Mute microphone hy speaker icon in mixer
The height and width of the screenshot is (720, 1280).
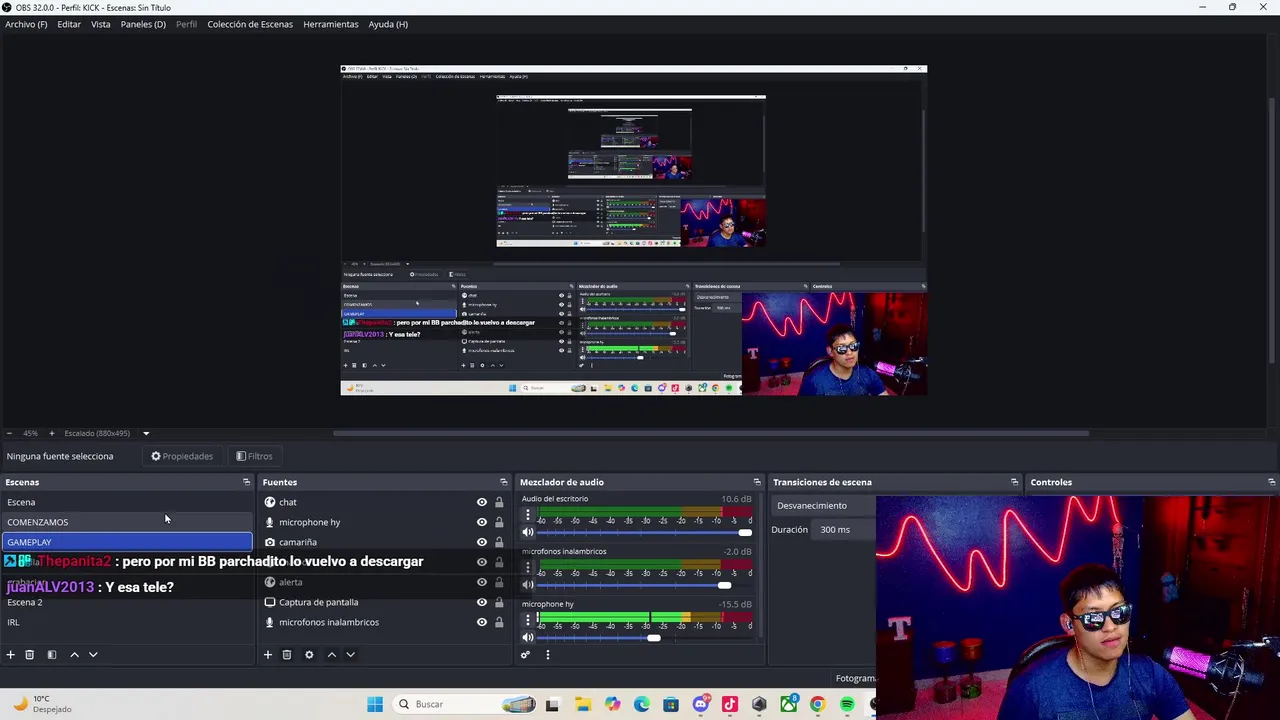click(528, 637)
